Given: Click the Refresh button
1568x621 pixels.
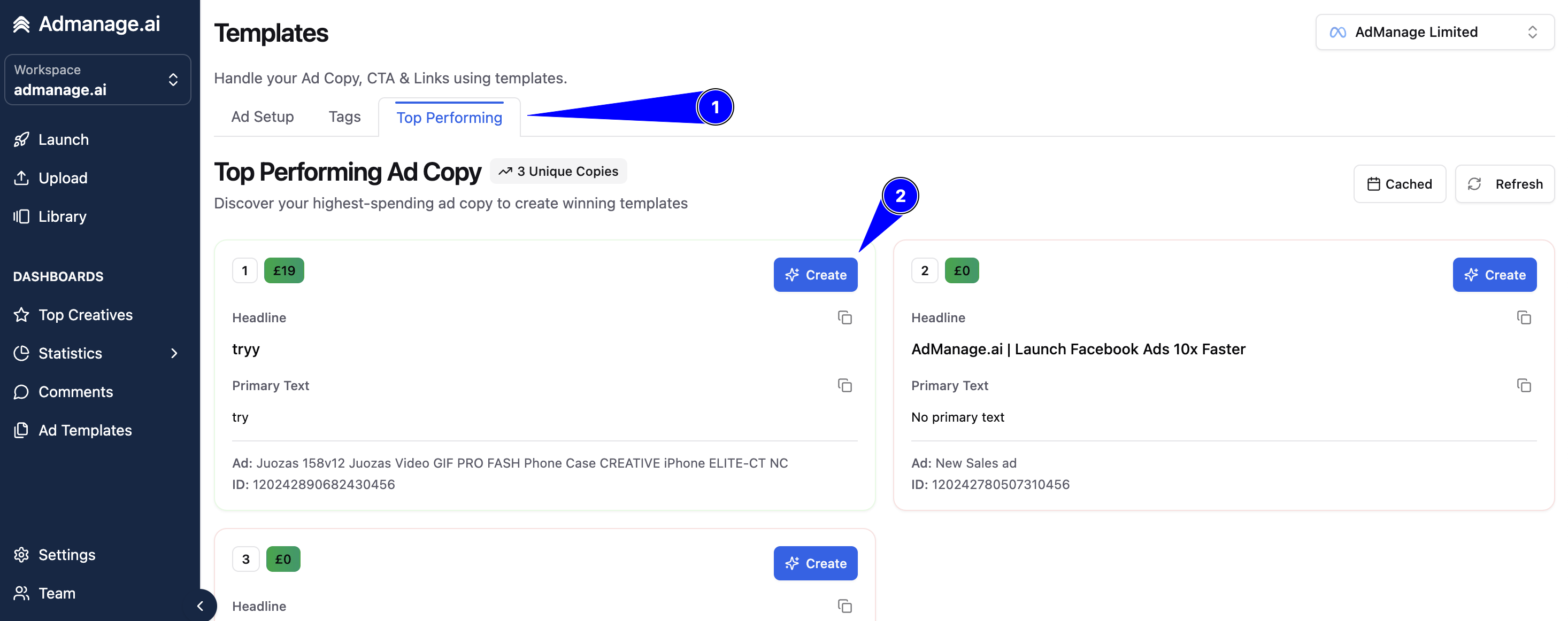Looking at the screenshot, I should click(1504, 184).
